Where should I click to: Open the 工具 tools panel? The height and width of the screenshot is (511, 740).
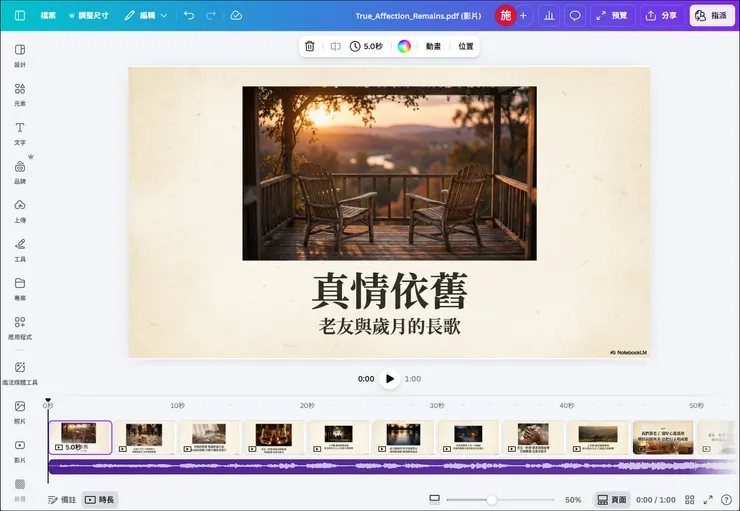coord(20,250)
